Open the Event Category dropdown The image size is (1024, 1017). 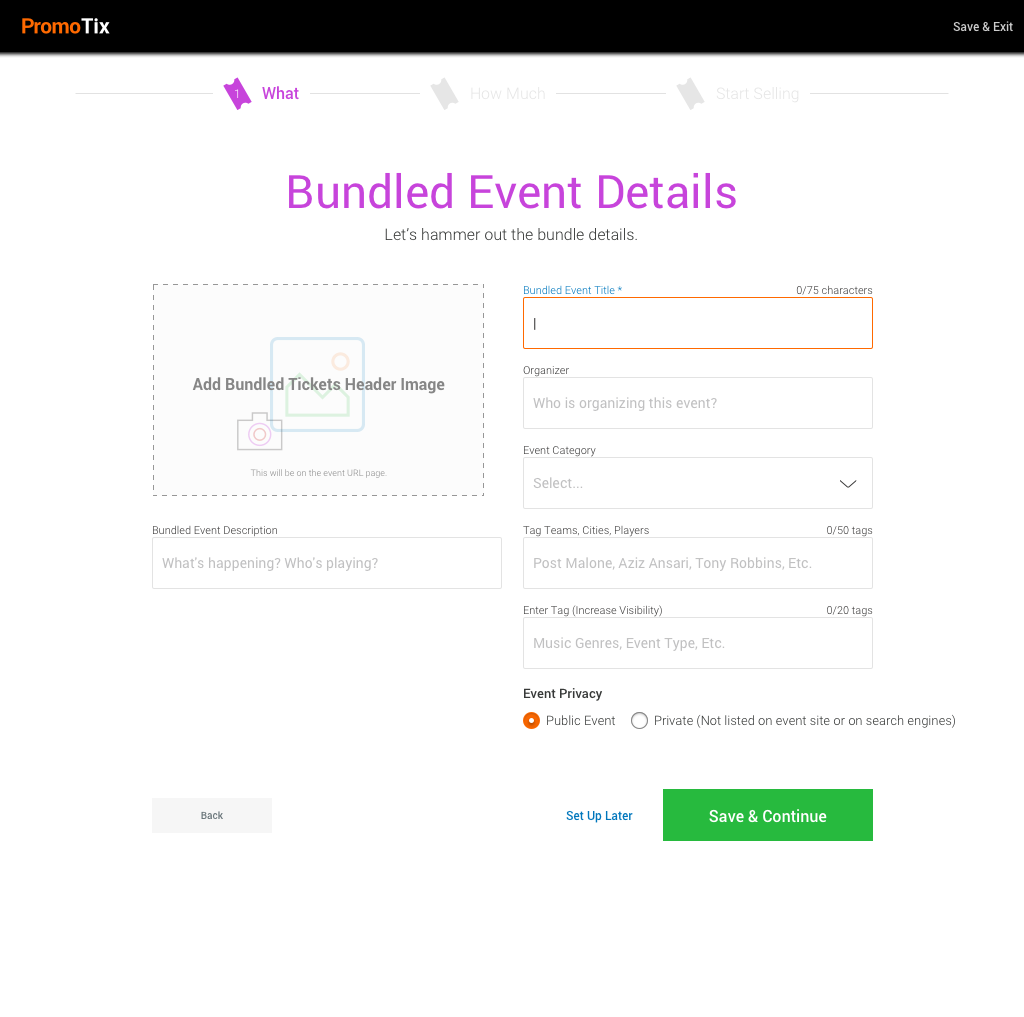697,483
